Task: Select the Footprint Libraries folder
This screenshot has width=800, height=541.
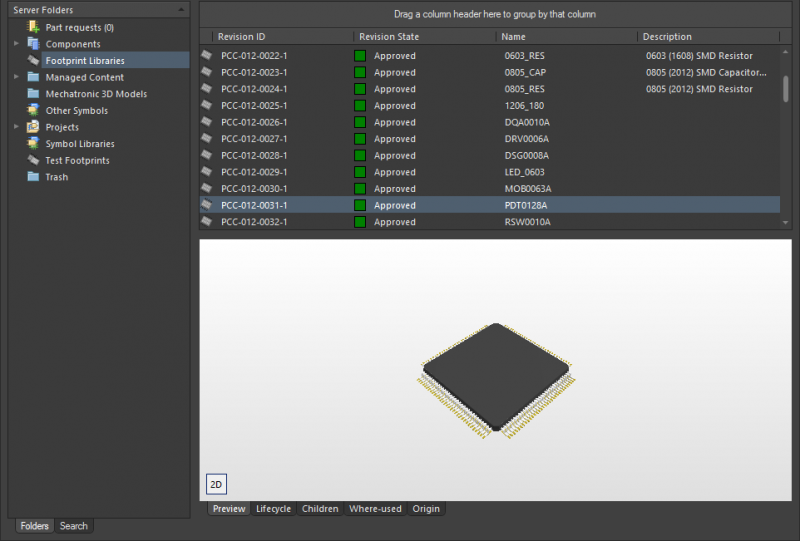Action: (85, 61)
